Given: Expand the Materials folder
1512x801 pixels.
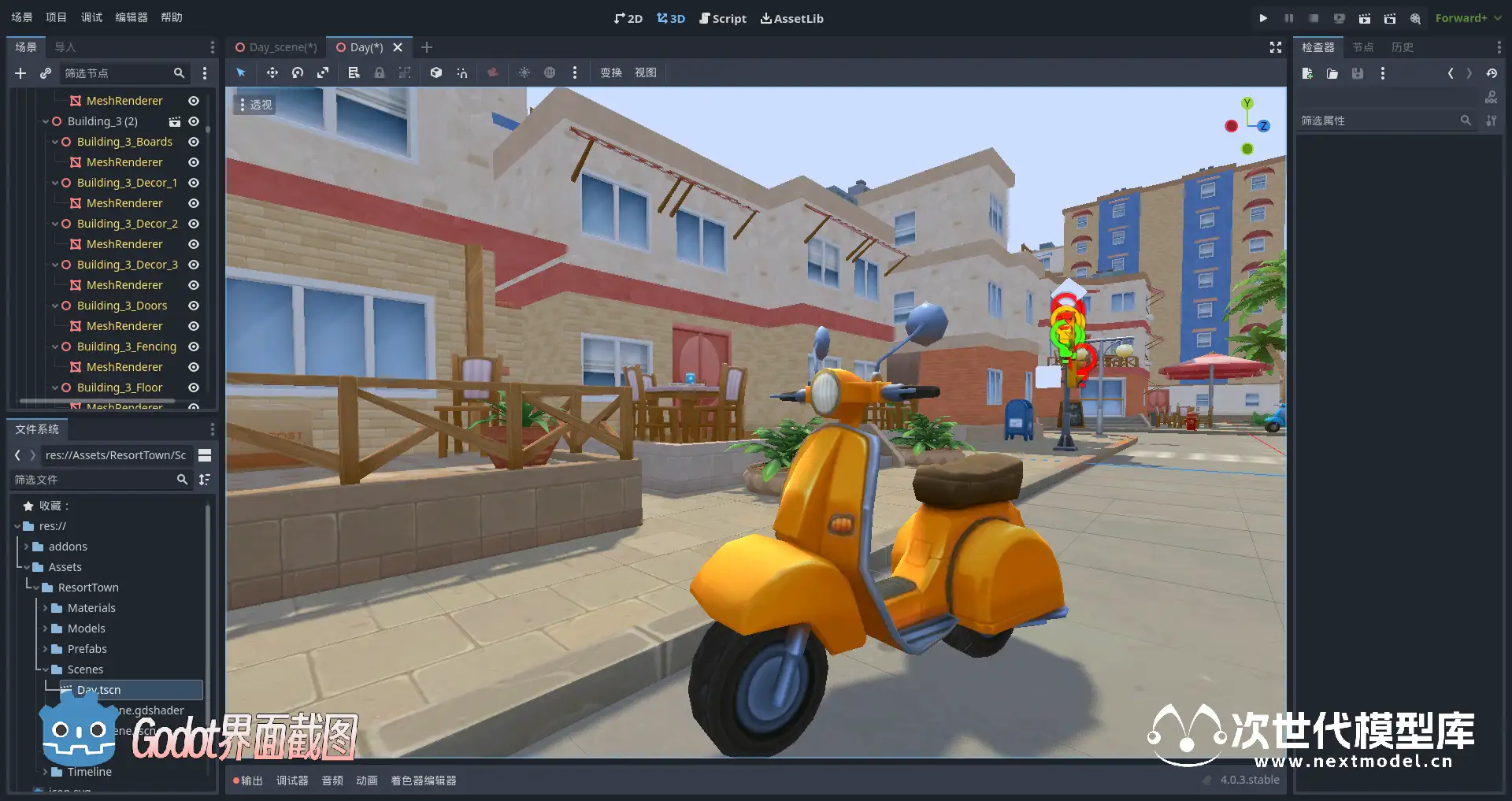Looking at the screenshot, I should 46,608.
